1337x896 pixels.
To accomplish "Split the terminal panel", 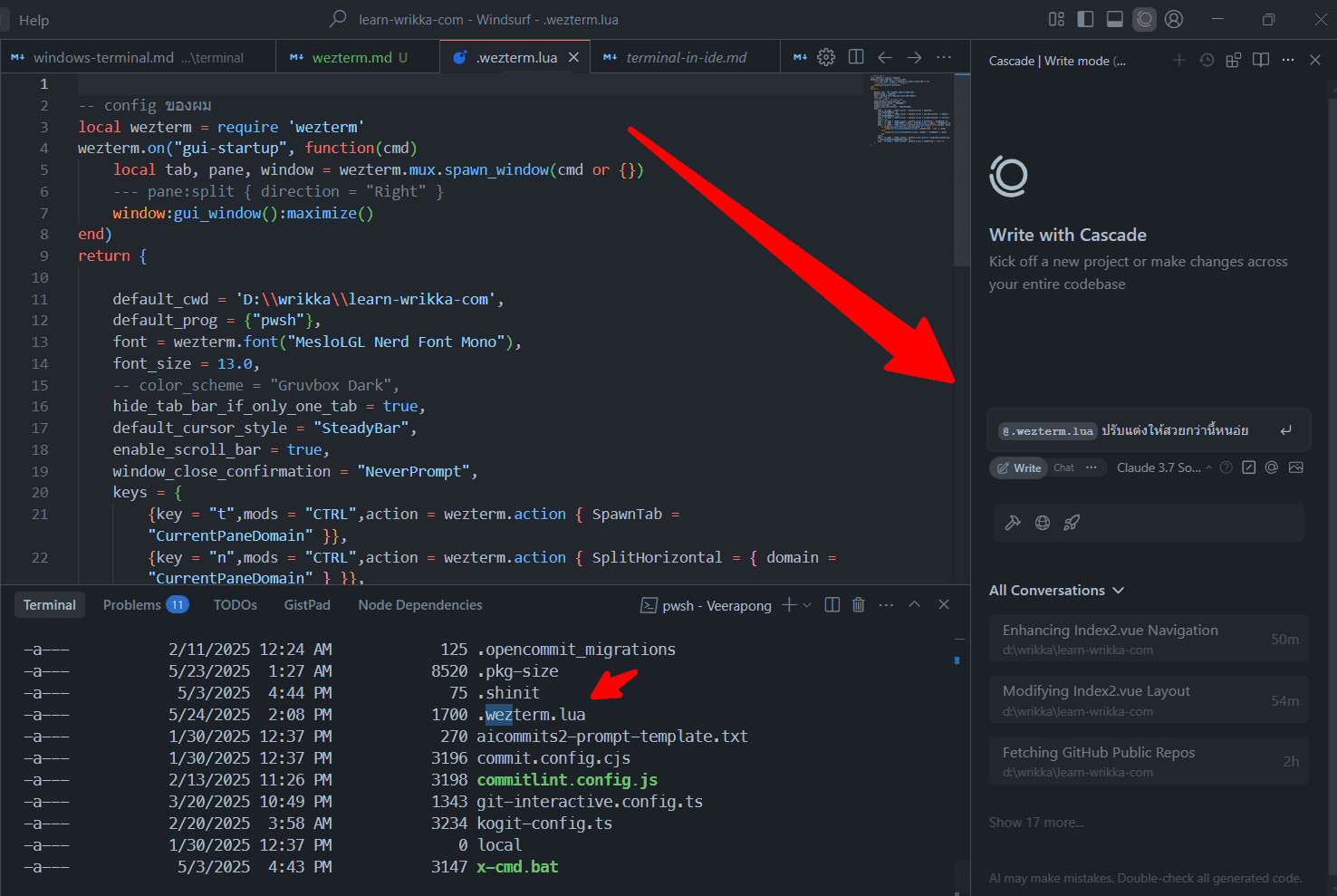I will click(x=832, y=604).
